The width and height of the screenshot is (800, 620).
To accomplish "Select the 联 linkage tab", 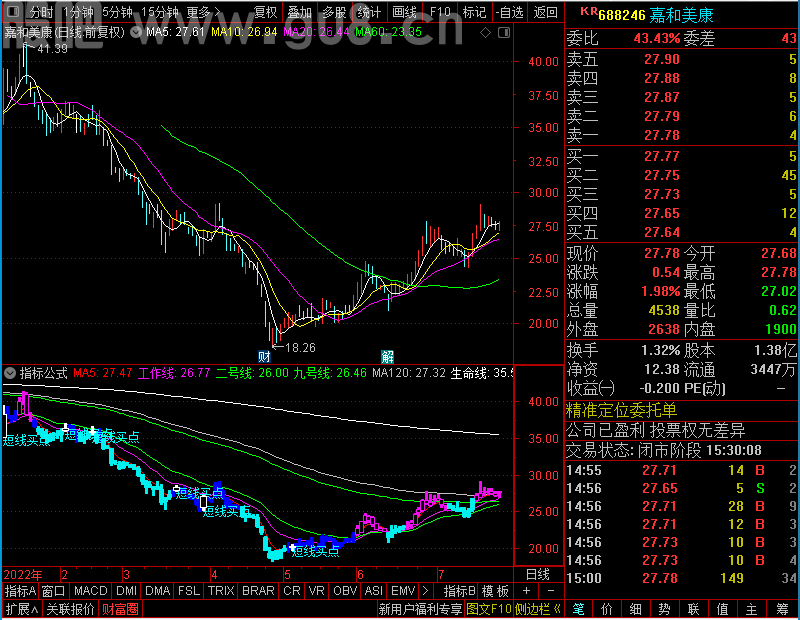I will 693,609.
